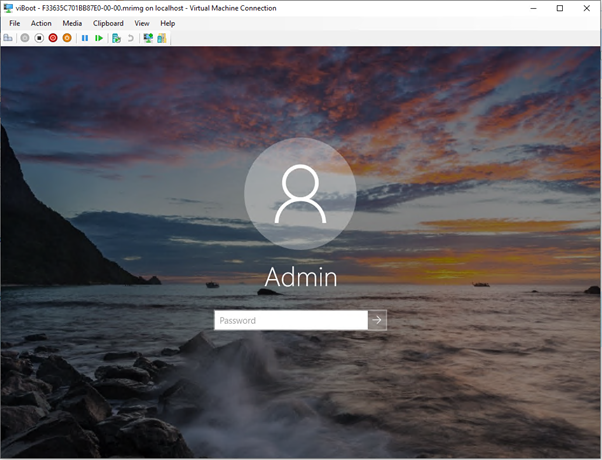Click the last icon in the toolbar
This screenshot has width=602, height=460.
[162, 38]
